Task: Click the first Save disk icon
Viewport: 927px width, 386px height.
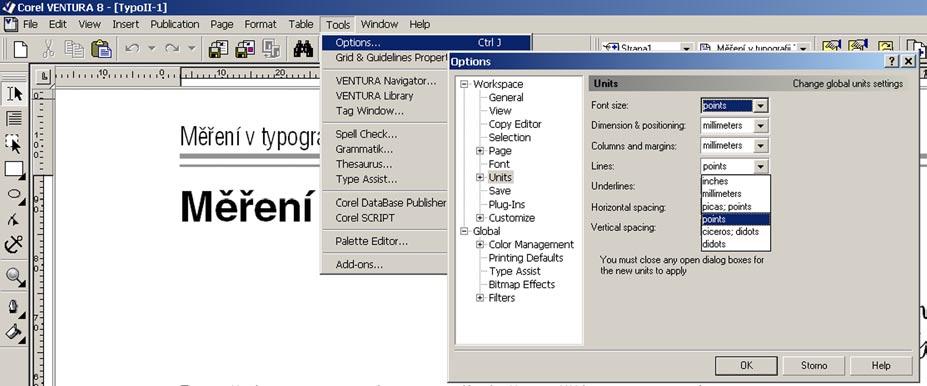Action: (x=218, y=48)
